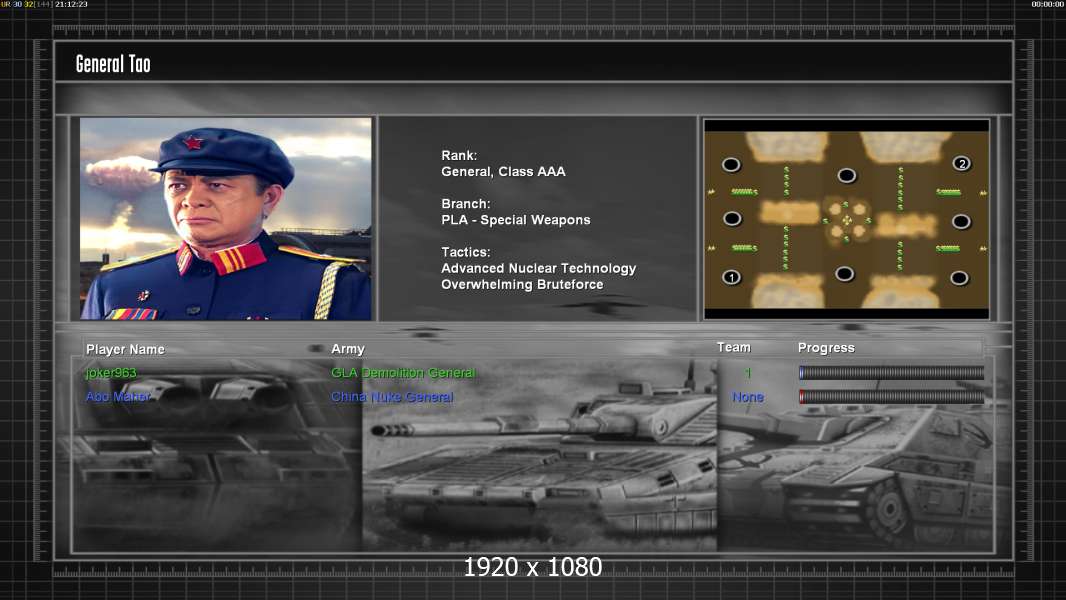Select the empty start slot at the map's middle-right edge
1066x600 pixels.
[961, 221]
